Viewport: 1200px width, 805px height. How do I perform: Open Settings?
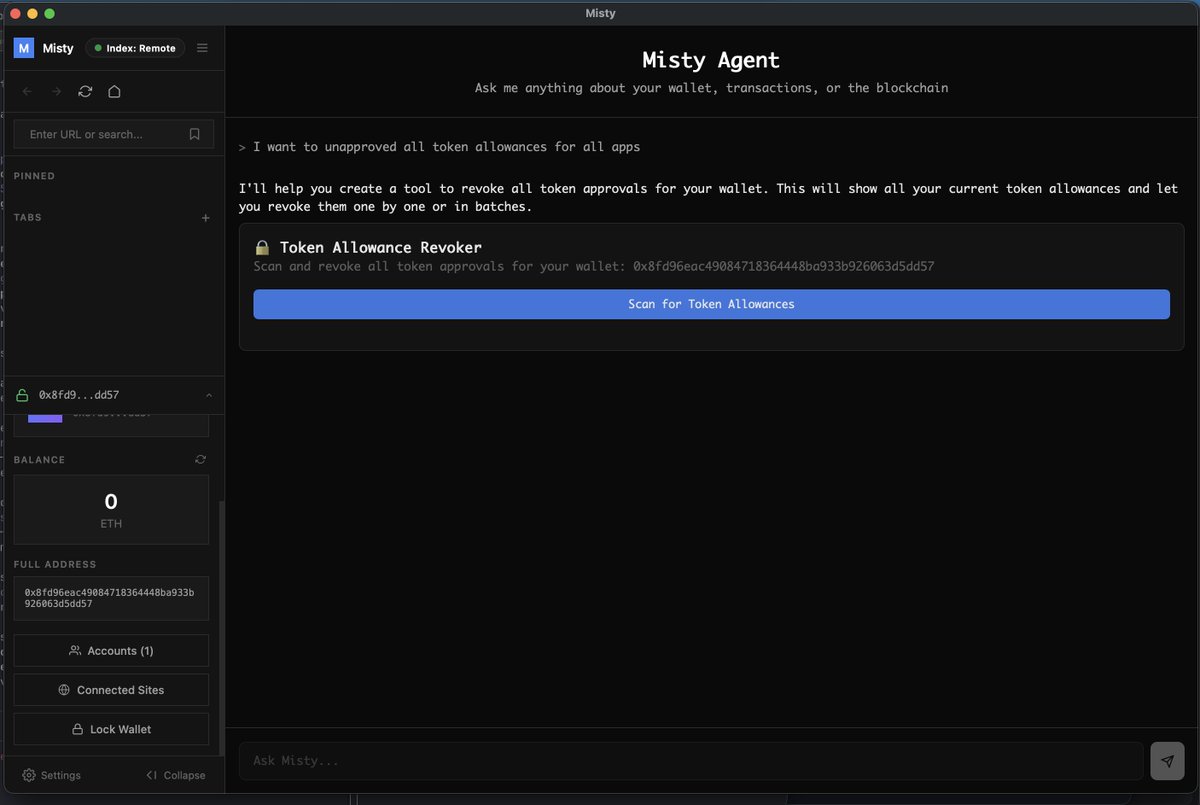[52, 775]
